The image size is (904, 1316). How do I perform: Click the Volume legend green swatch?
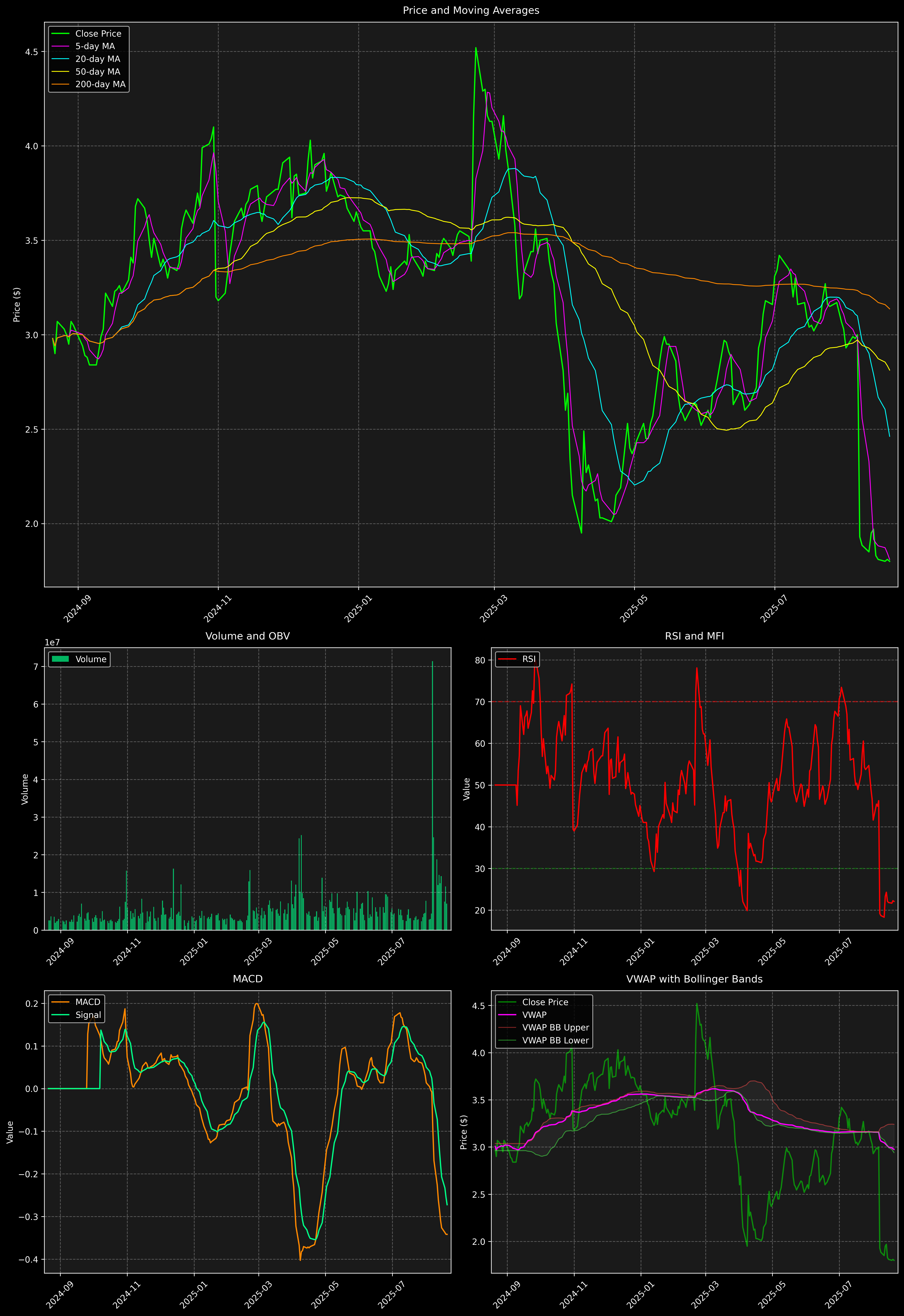coord(60,659)
